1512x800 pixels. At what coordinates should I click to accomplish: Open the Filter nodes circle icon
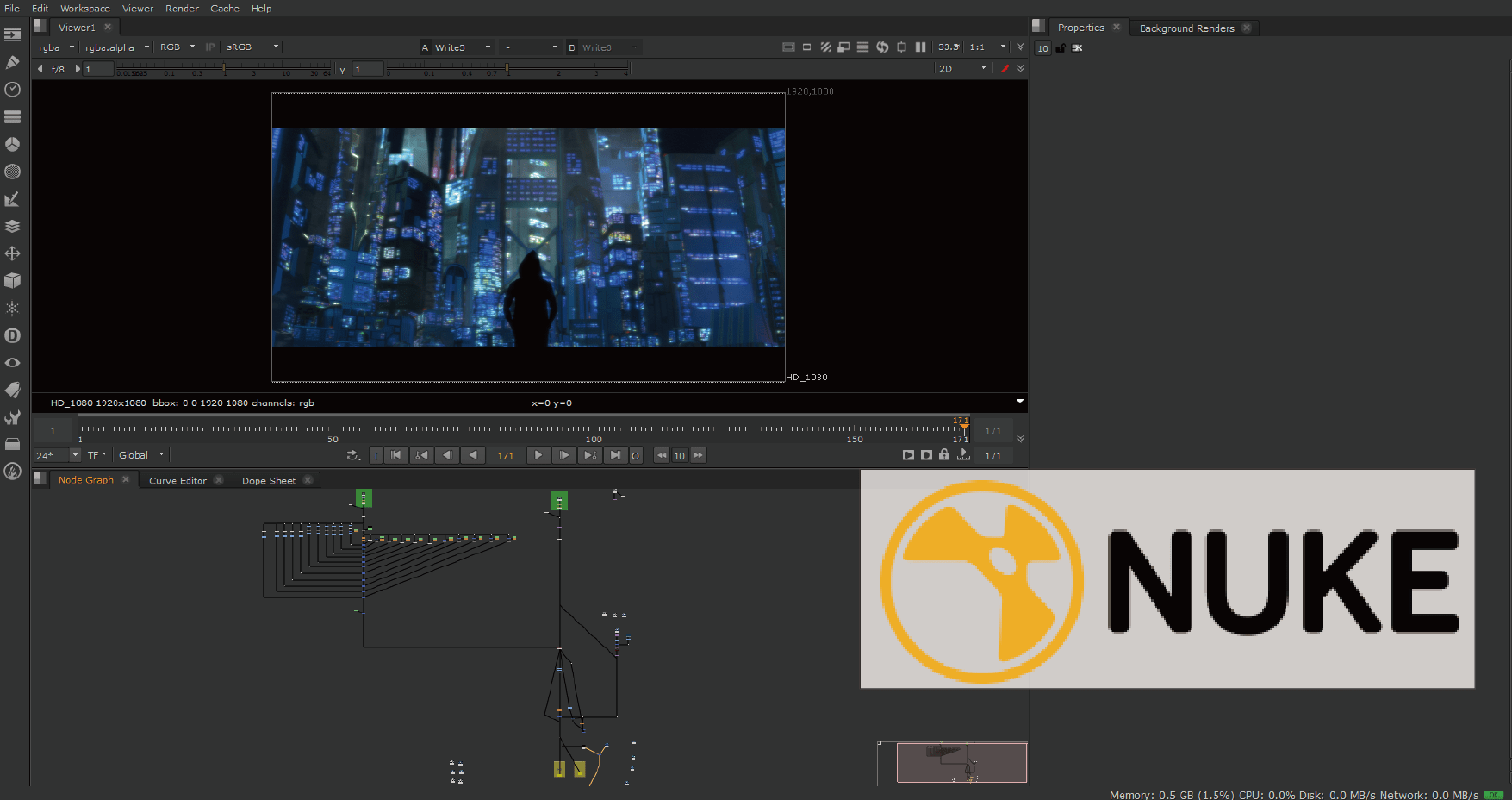pos(12,172)
